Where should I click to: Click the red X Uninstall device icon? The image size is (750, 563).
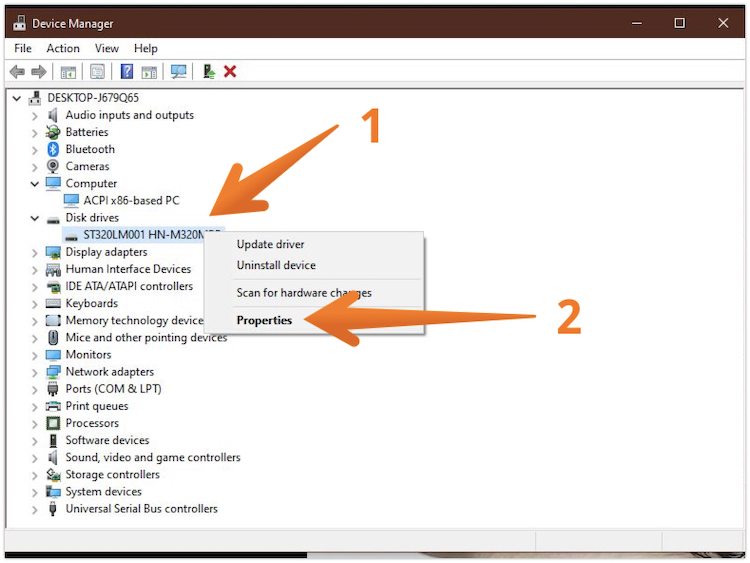[230, 72]
